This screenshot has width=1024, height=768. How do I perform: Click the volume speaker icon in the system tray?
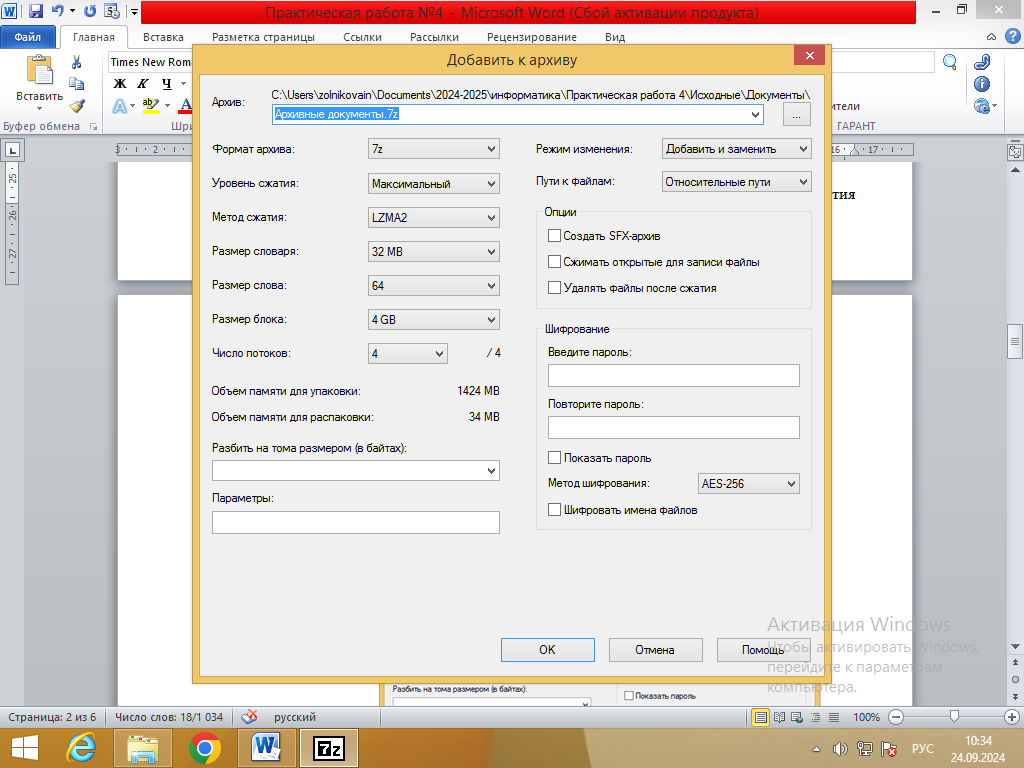pyautogui.click(x=840, y=749)
